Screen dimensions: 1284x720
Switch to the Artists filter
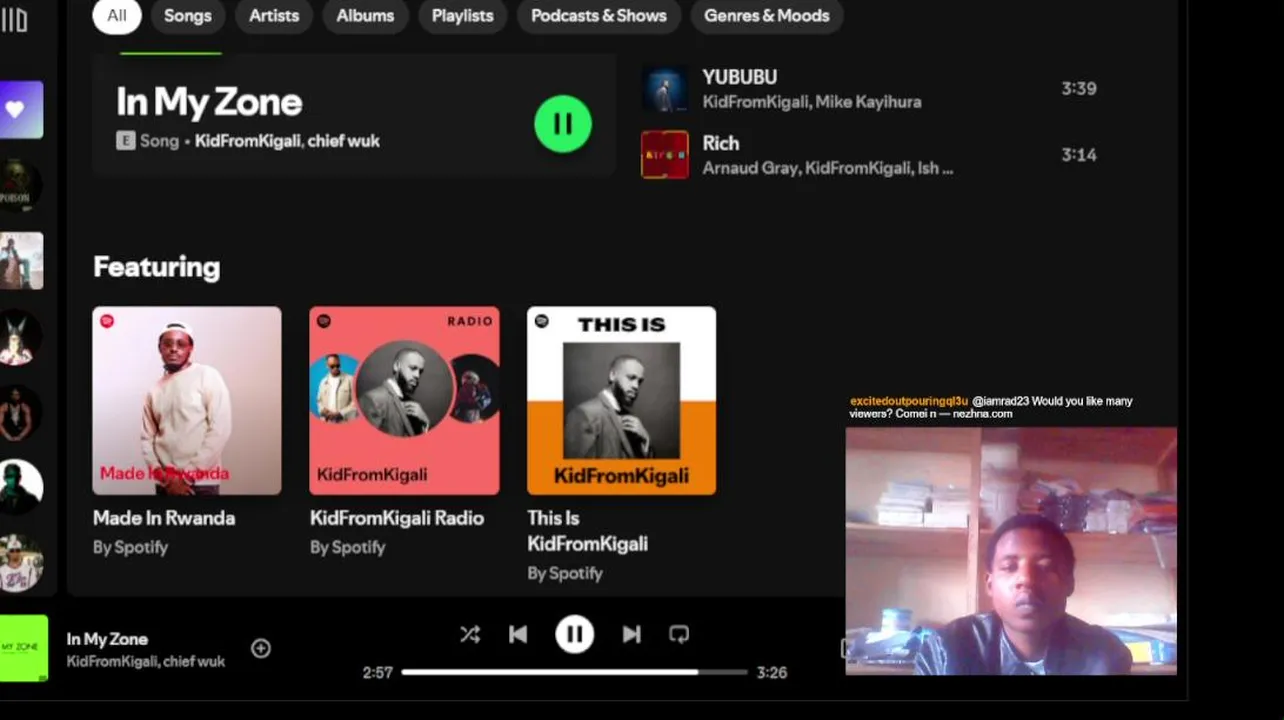[274, 16]
